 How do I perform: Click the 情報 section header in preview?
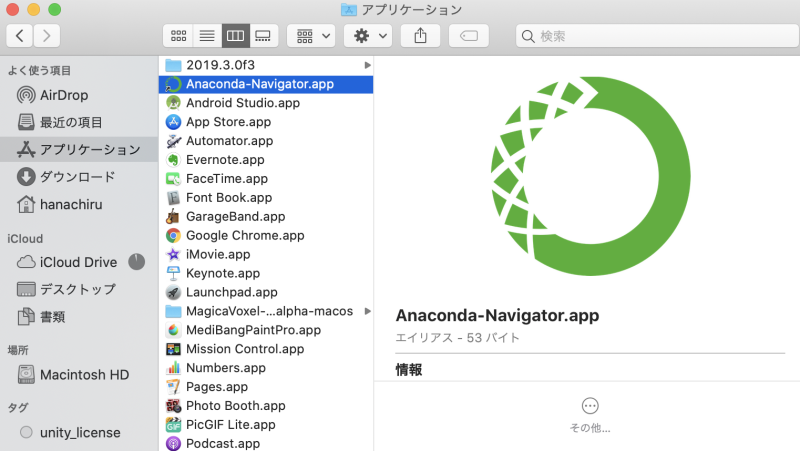tap(409, 369)
